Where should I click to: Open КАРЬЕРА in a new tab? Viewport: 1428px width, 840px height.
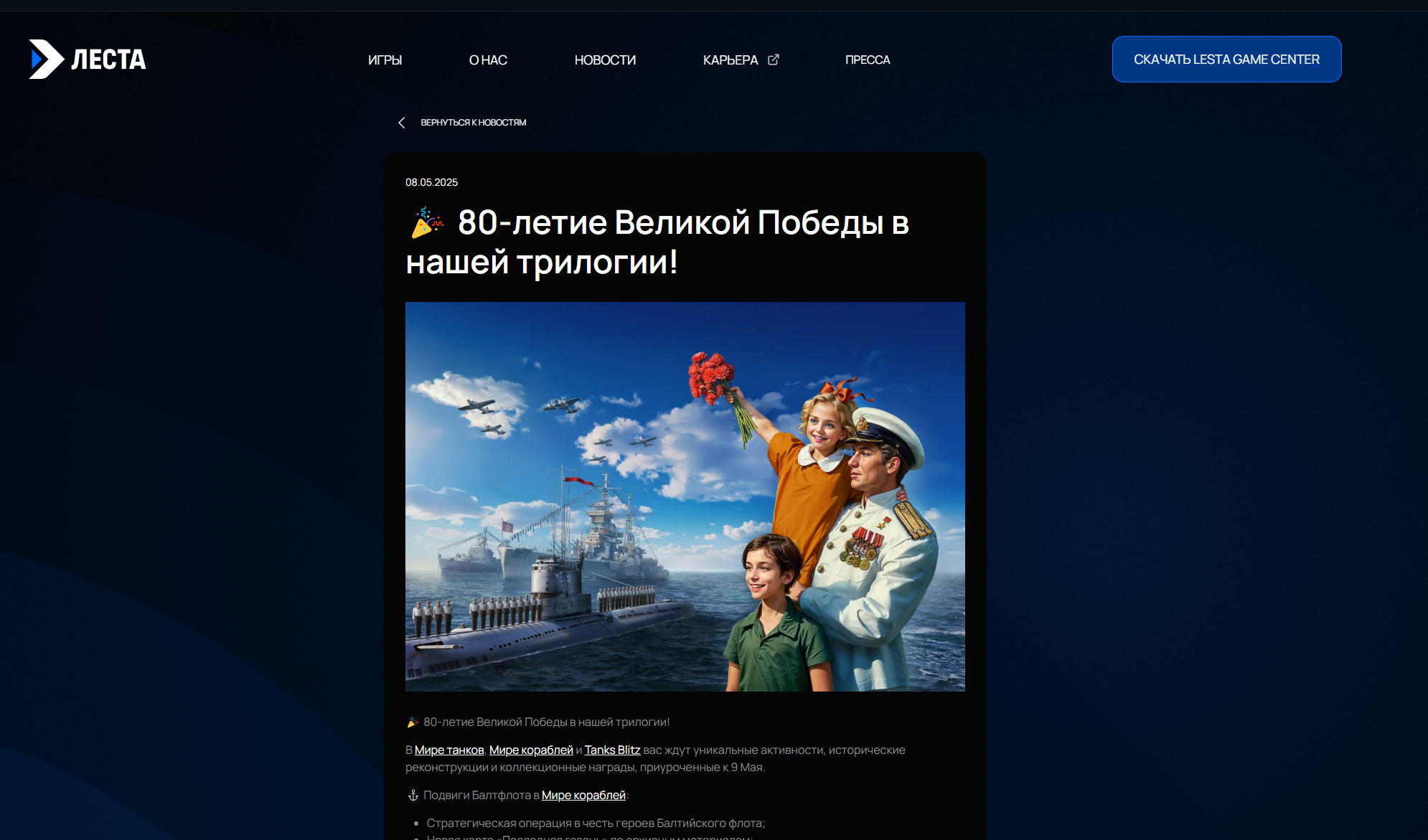[x=730, y=60]
